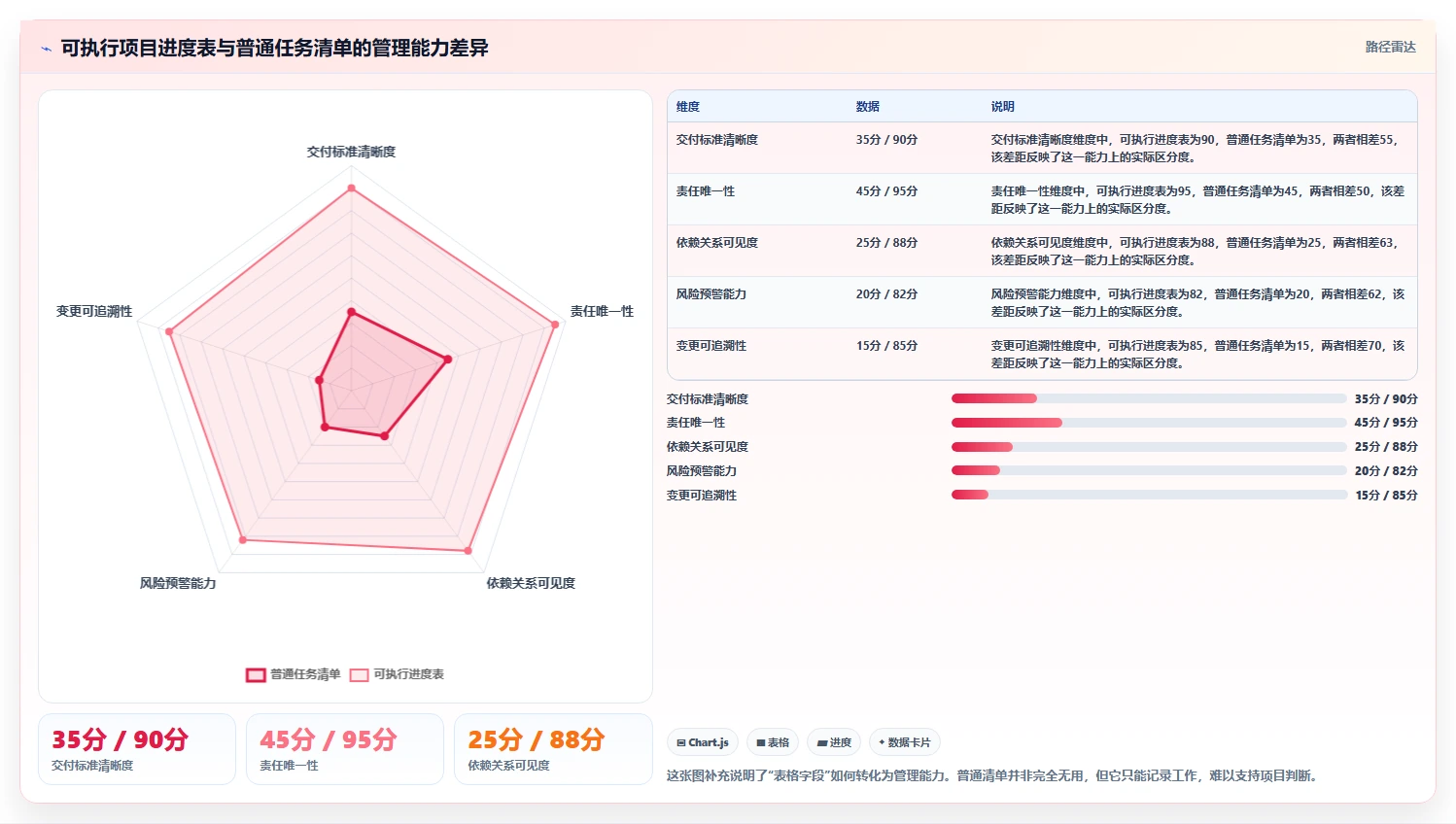This screenshot has height=824, width=1456.
Task: Click outer radar point on 交付标准清晰度 axis
Action: click(351, 188)
